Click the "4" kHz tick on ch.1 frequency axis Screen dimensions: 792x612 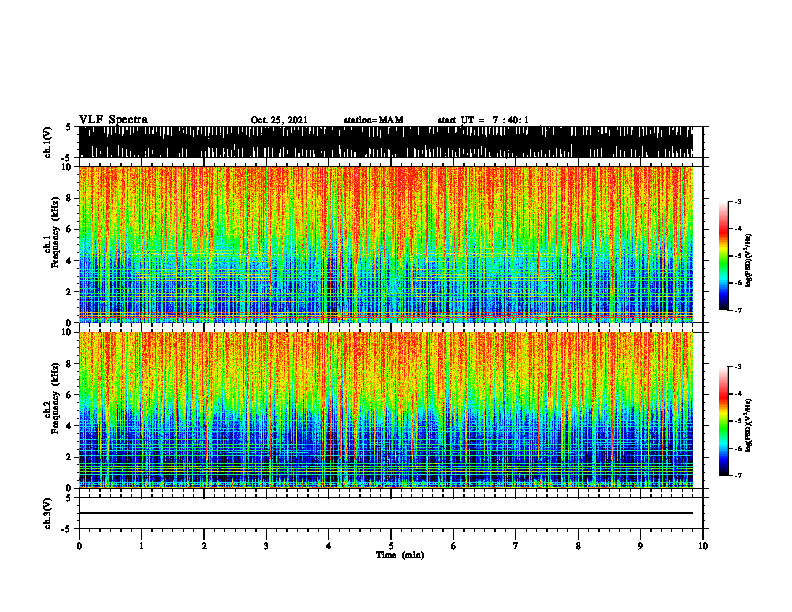[x=70, y=261]
